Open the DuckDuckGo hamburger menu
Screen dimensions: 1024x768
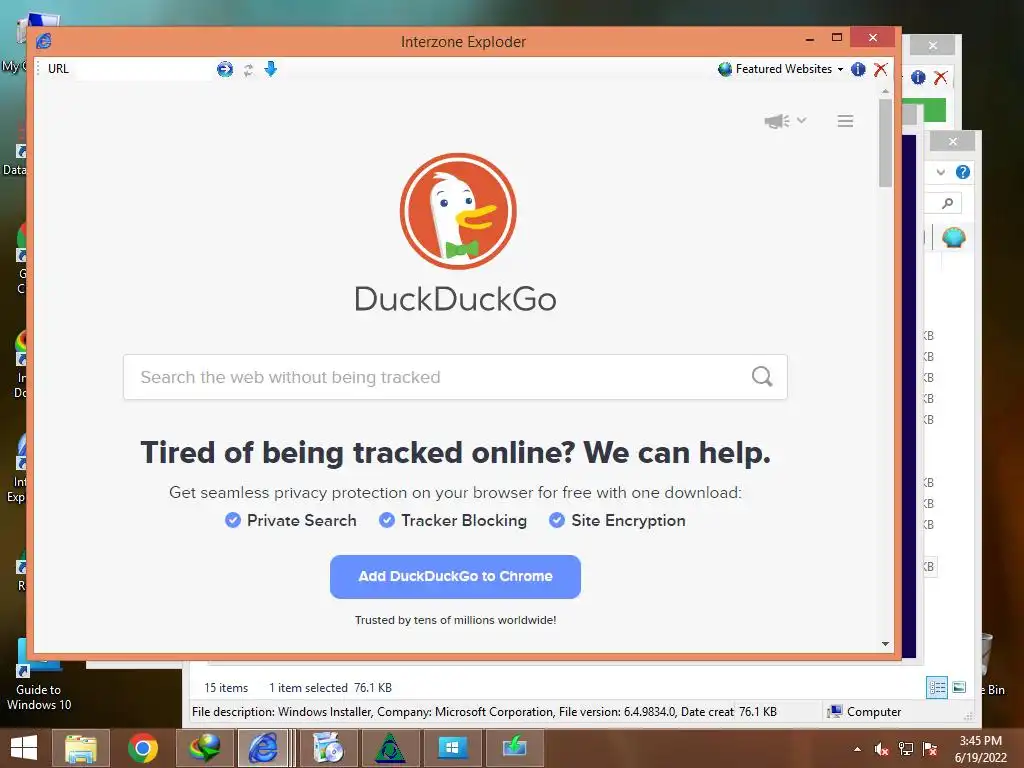(845, 121)
